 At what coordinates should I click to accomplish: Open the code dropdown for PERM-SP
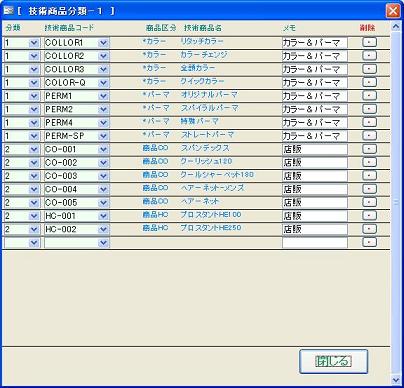point(103,136)
